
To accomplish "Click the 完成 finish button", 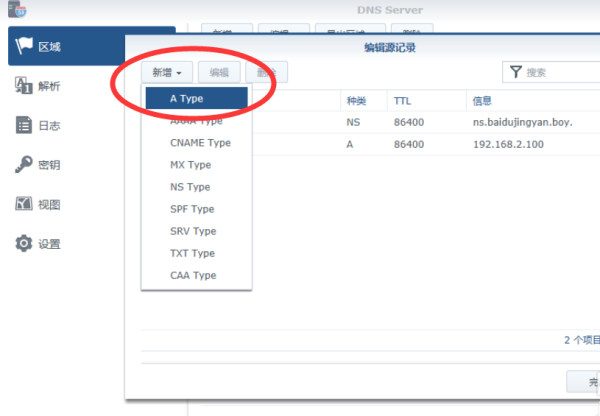I will click(x=583, y=382).
